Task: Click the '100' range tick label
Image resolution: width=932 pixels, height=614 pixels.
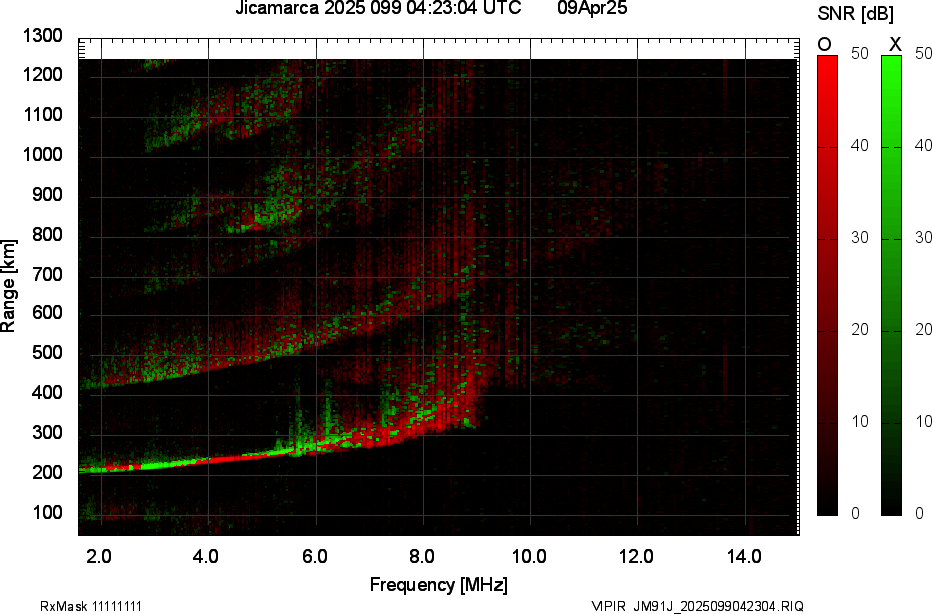Action: tap(46, 512)
